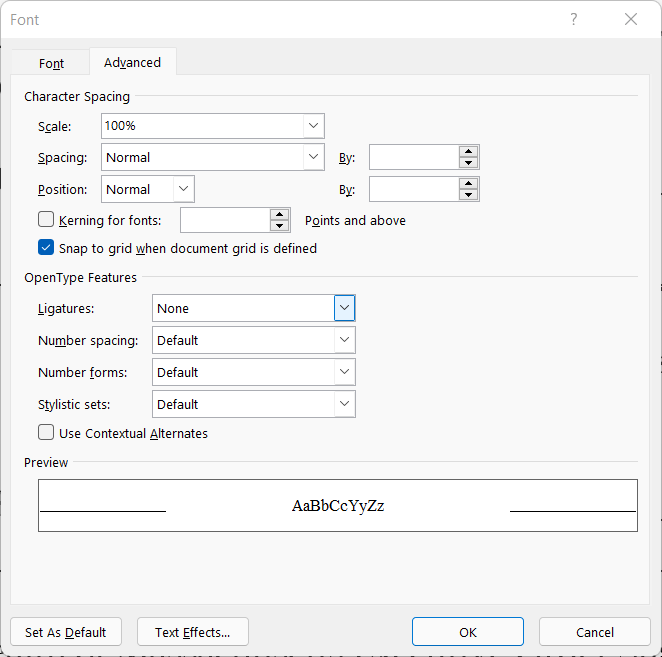Click the Help question mark icon

pos(573,19)
